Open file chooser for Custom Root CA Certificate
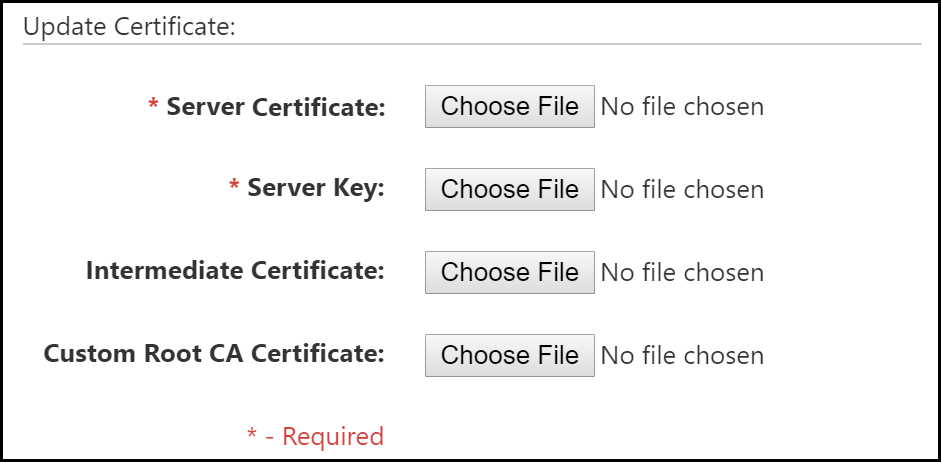This screenshot has height=462, width=941. click(x=510, y=356)
